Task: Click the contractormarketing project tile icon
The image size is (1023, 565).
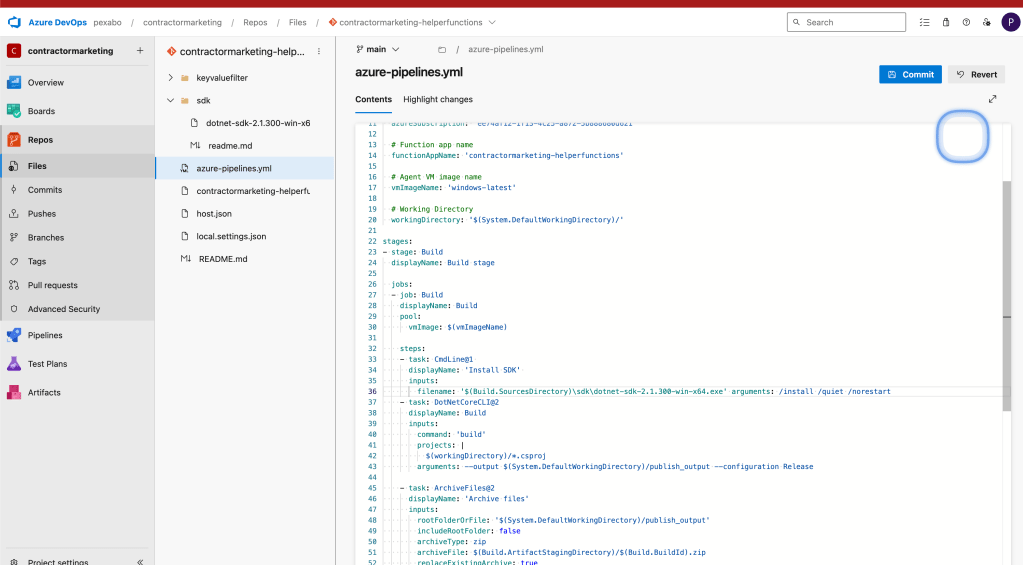Action: click(14, 51)
